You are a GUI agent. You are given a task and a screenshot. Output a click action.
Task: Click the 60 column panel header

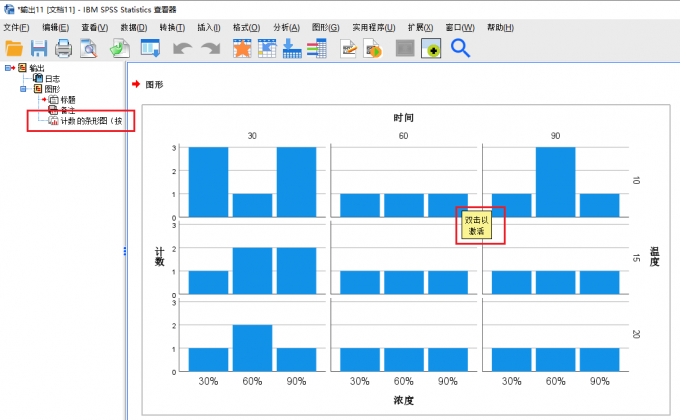[x=403, y=136]
